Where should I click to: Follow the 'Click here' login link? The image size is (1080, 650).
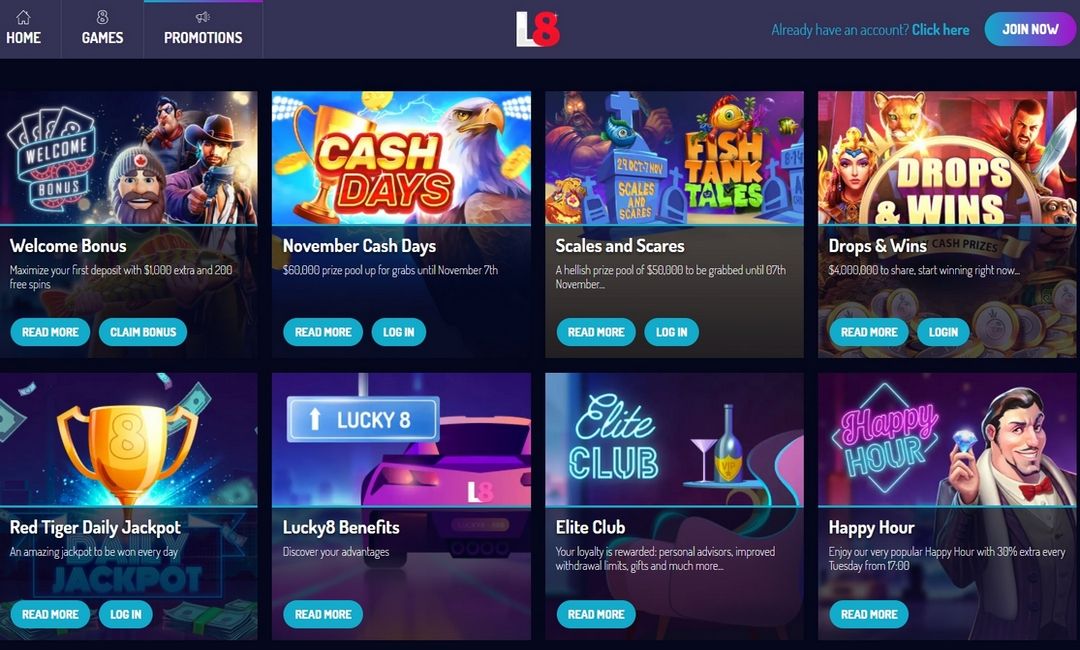[x=940, y=30]
